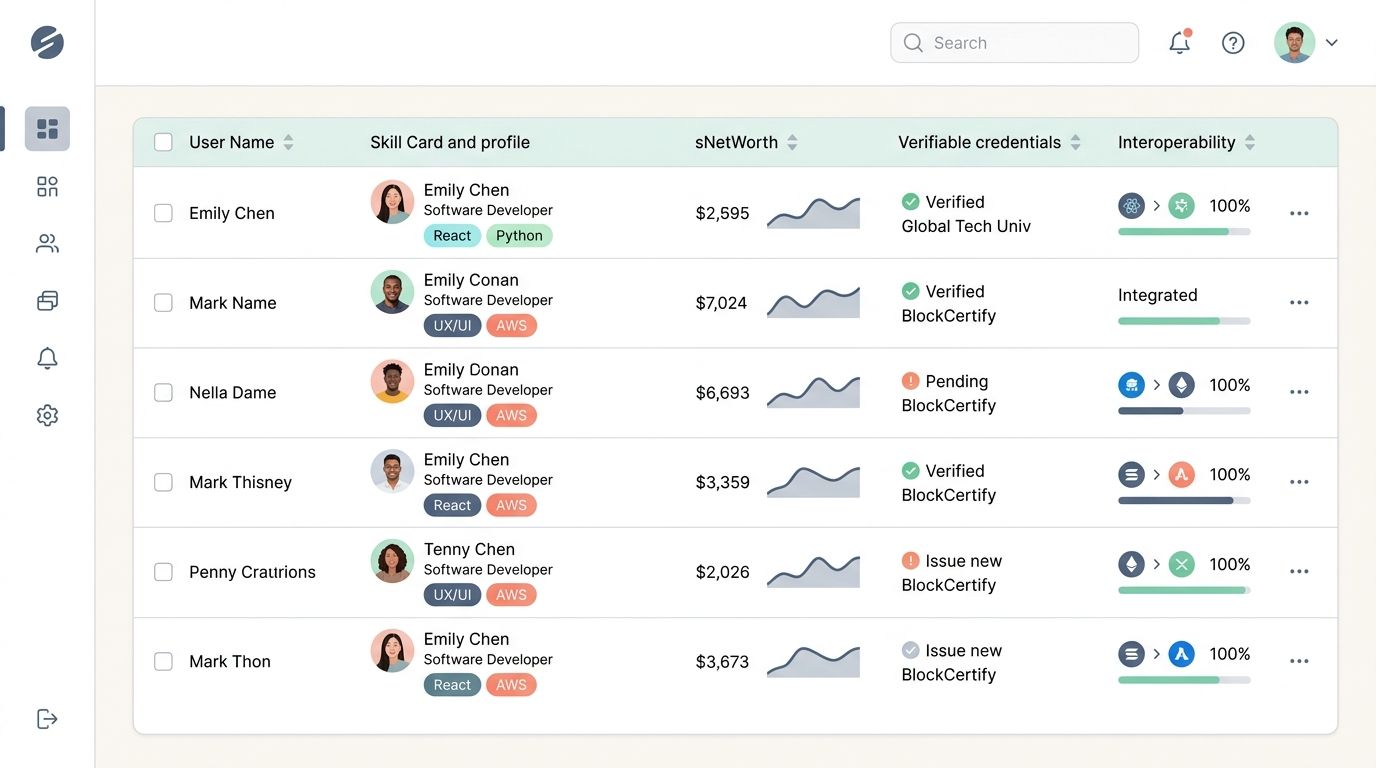Click the orange Issue new icon in Penny Cratrions row
The image size is (1376, 768).
[910, 561]
